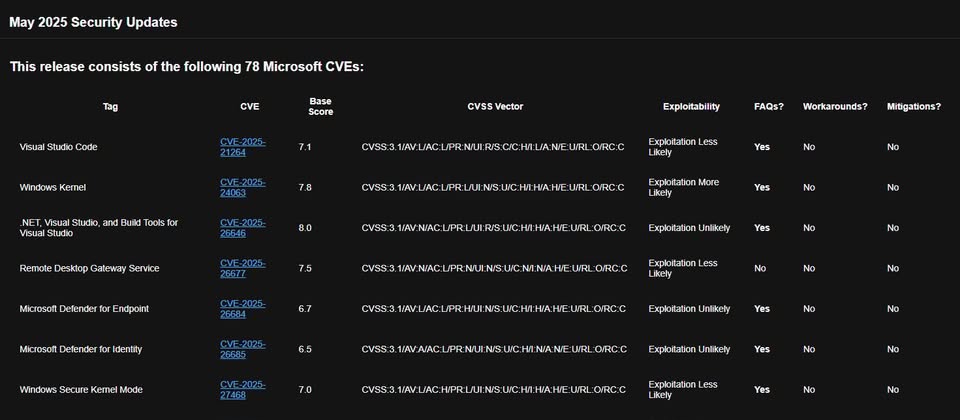The width and height of the screenshot is (960, 420).
Task: Click the Tag column header
Action: 110,107
